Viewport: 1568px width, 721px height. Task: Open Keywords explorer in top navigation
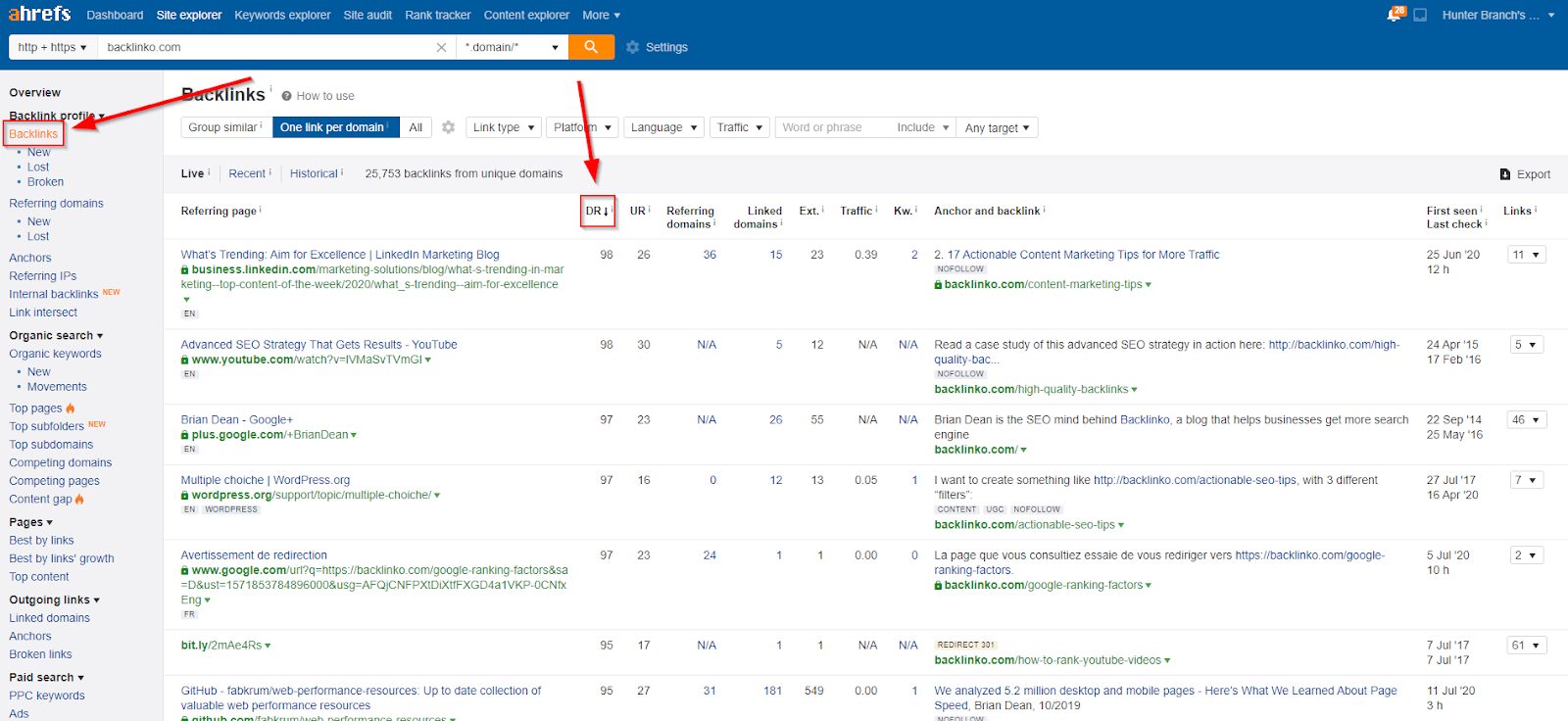[x=282, y=15]
